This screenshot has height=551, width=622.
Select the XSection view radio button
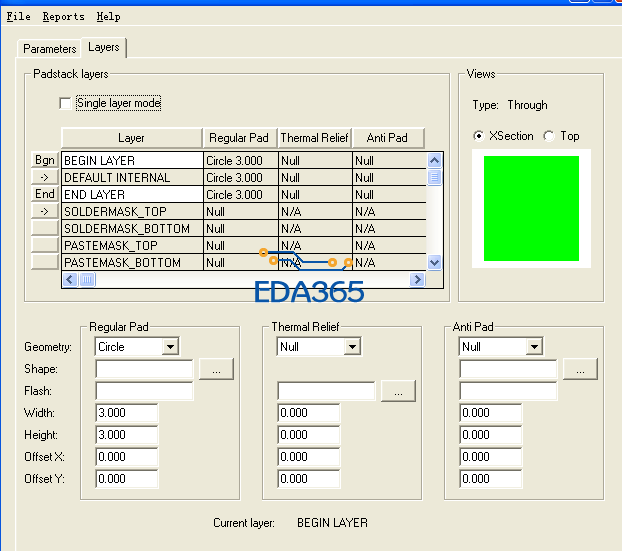click(480, 136)
